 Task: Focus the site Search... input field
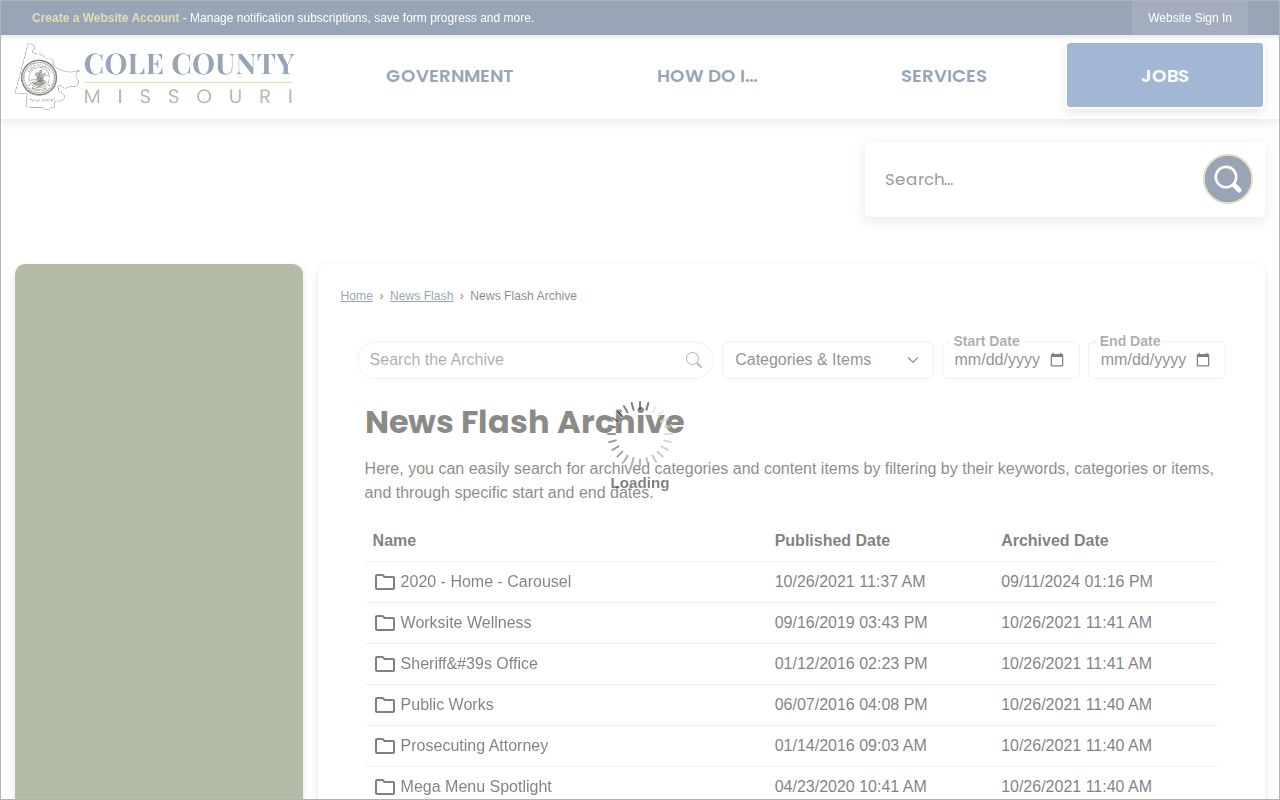click(1035, 179)
